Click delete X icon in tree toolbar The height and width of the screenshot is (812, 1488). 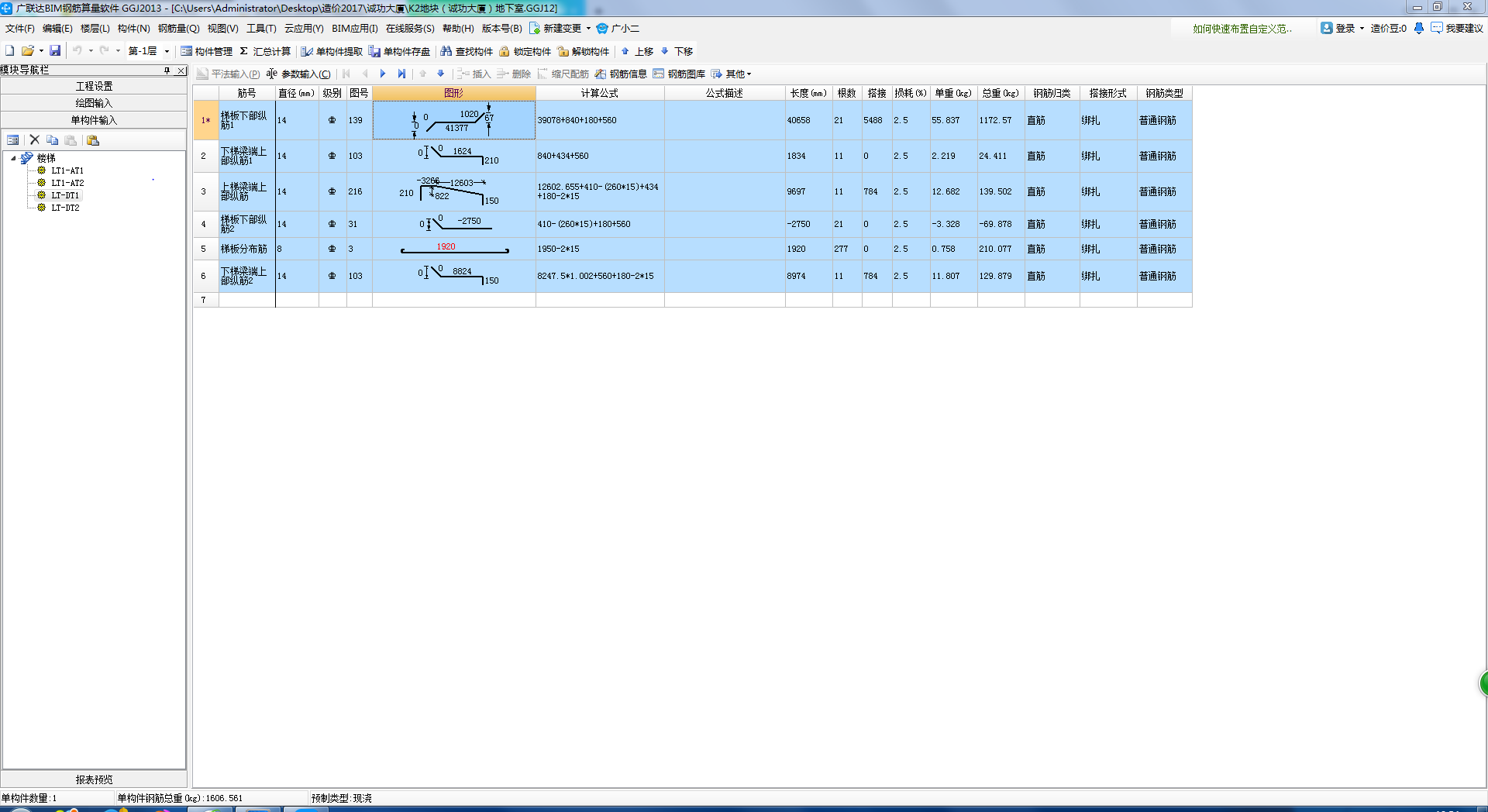pos(34,140)
